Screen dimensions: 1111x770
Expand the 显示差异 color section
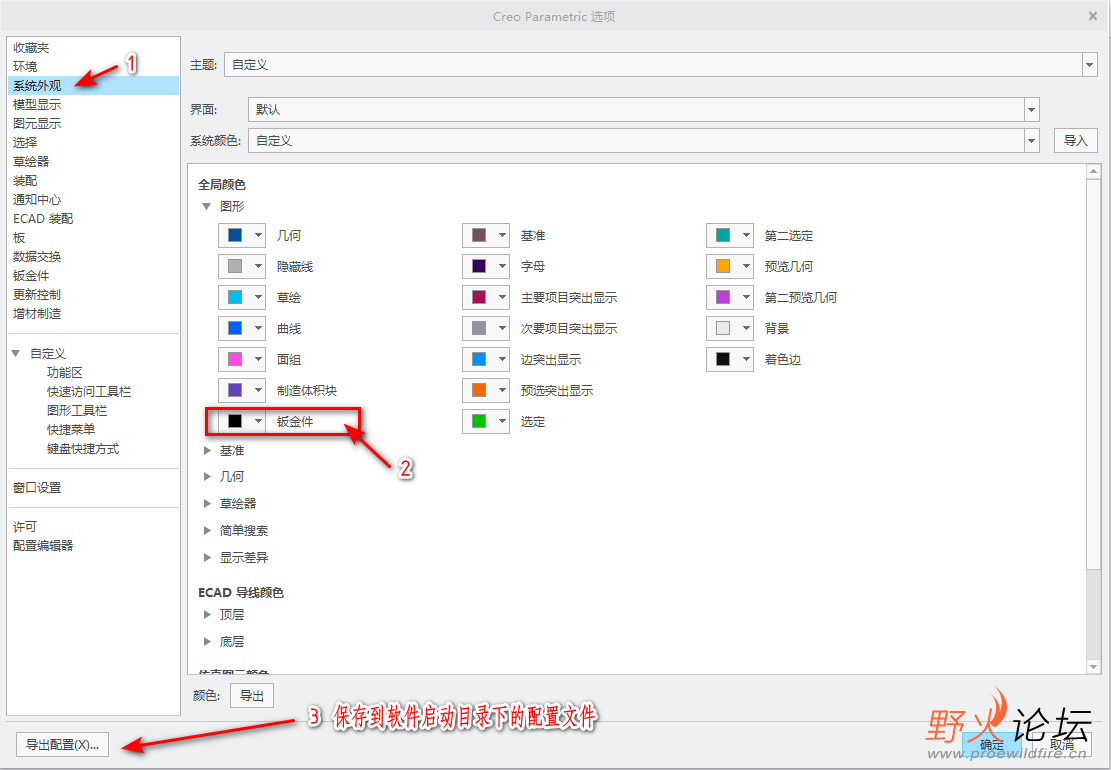(207, 557)
